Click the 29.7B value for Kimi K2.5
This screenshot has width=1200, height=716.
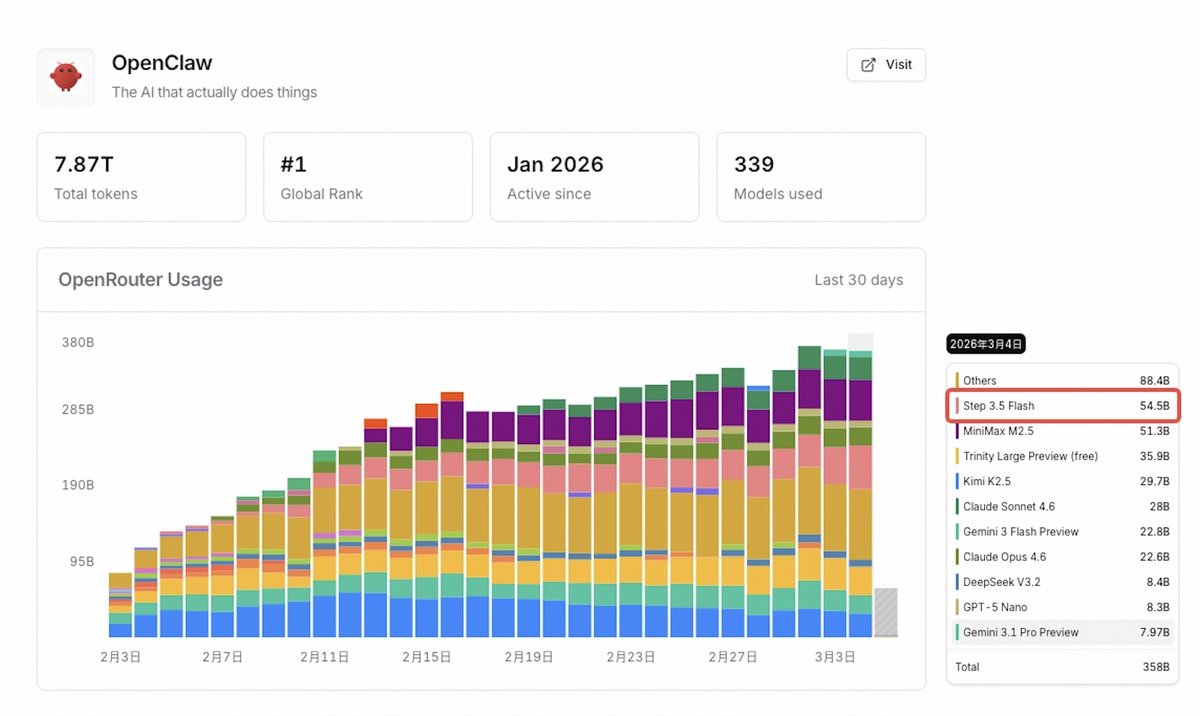[x=1154, y=481]
